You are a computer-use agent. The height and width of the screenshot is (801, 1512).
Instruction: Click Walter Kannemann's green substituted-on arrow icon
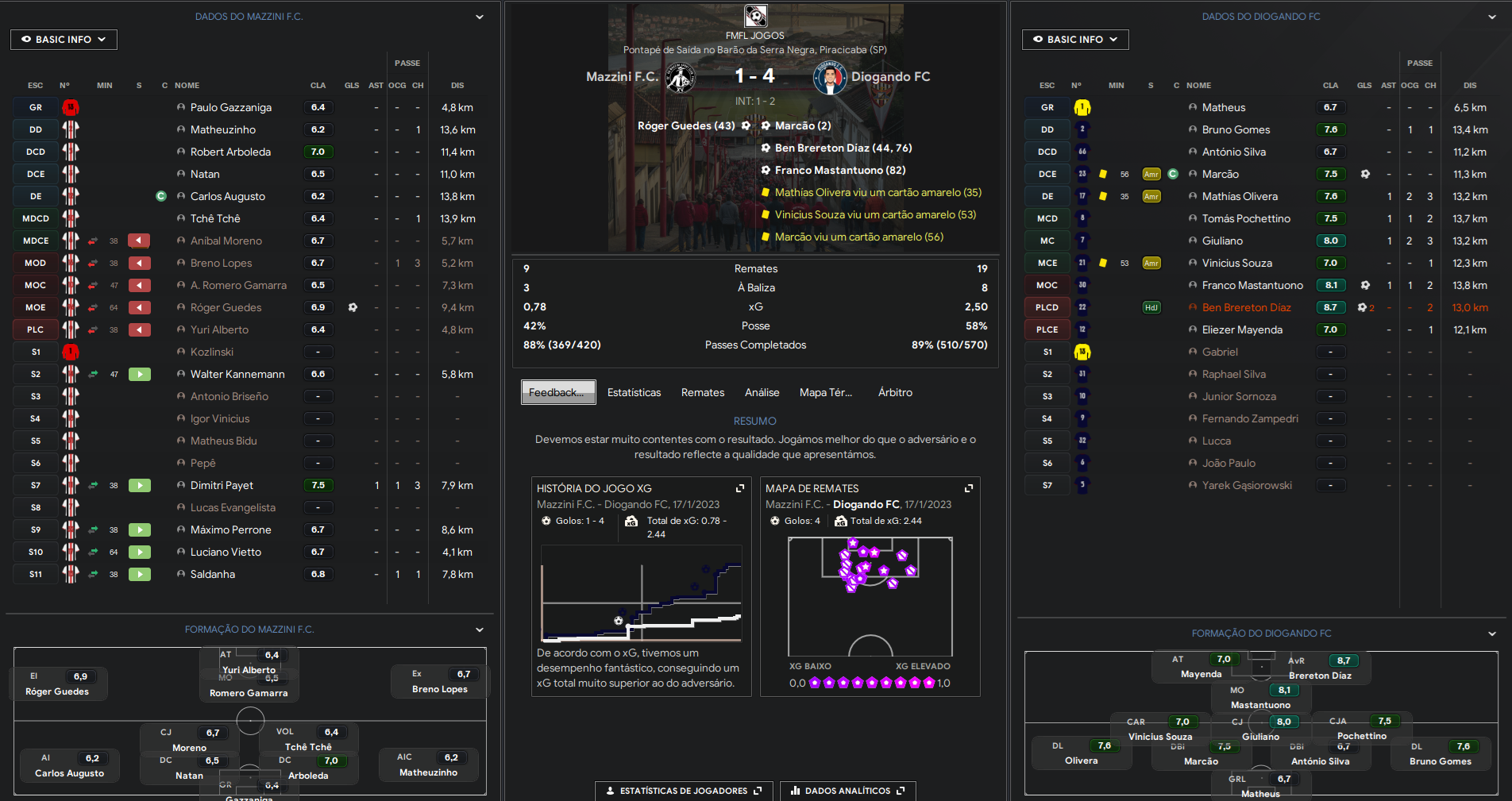[140, 374]
